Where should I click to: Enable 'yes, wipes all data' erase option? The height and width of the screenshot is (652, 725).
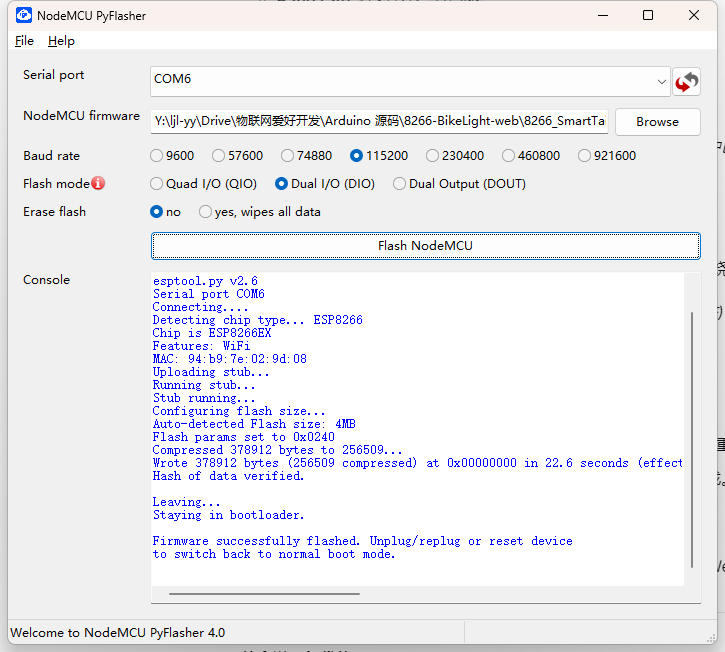tap(206, 212)
